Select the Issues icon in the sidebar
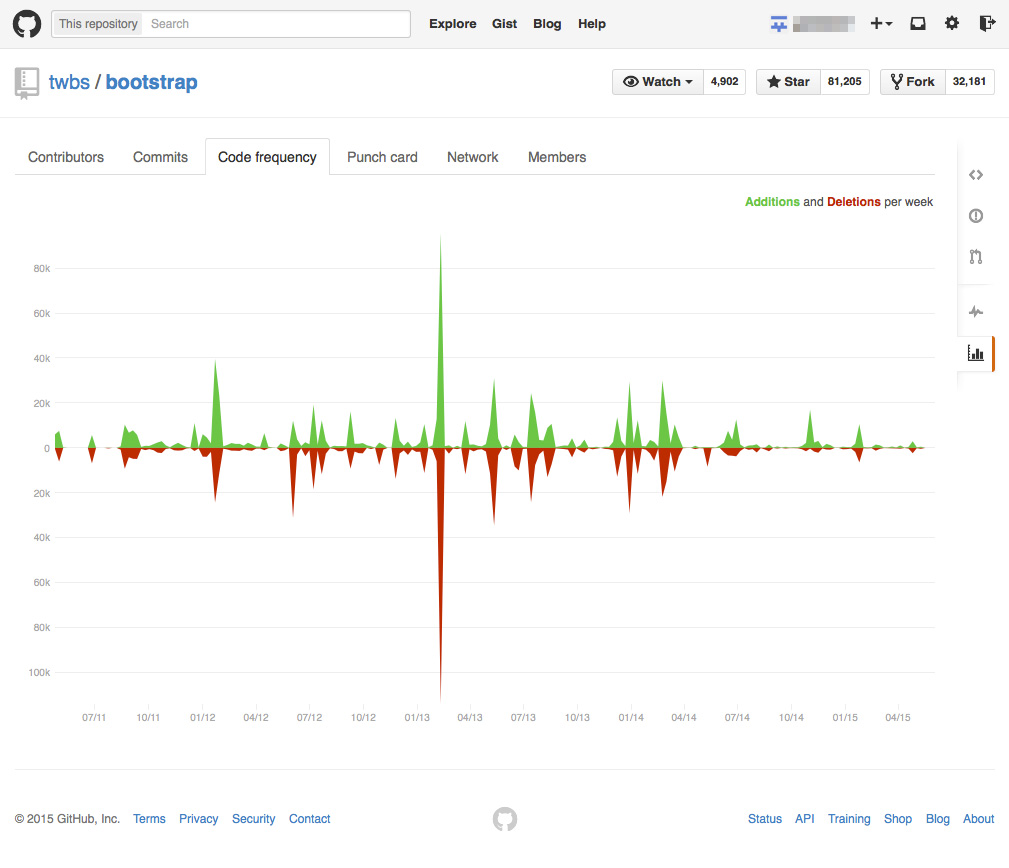 (x=975, y=215)
